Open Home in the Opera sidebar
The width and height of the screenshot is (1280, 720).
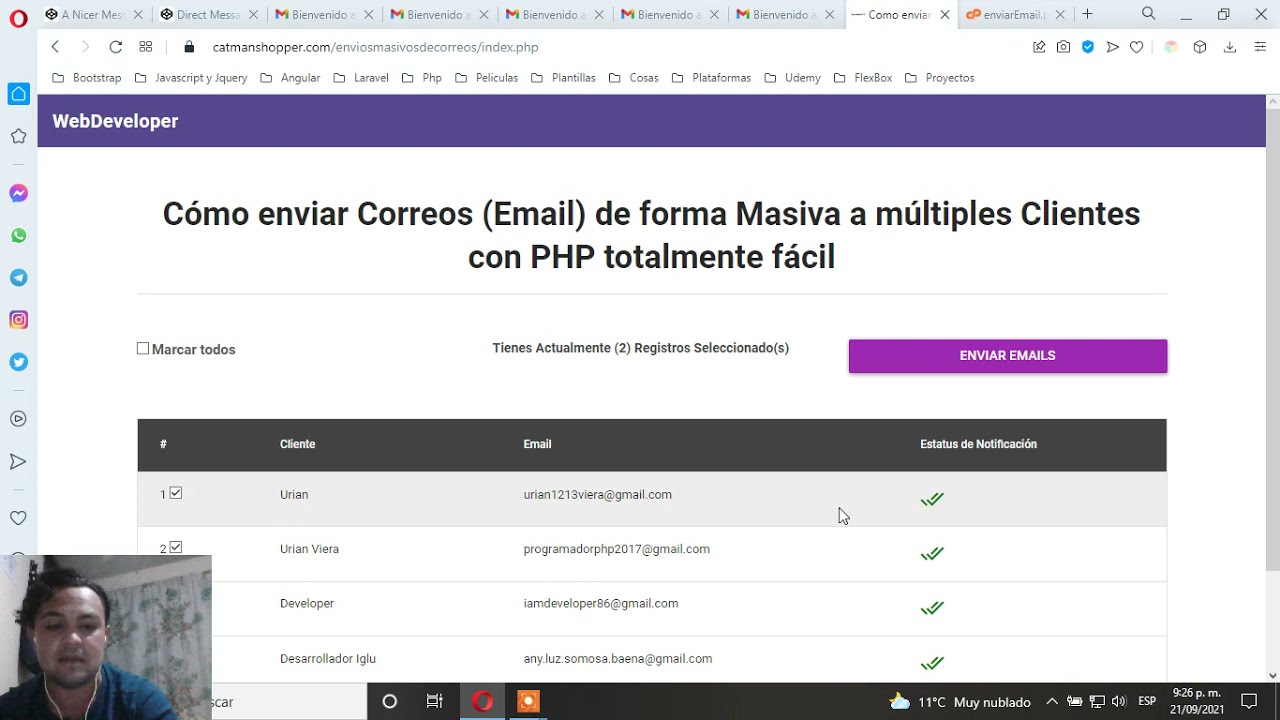pyautogui.click(x=18, y=94)
